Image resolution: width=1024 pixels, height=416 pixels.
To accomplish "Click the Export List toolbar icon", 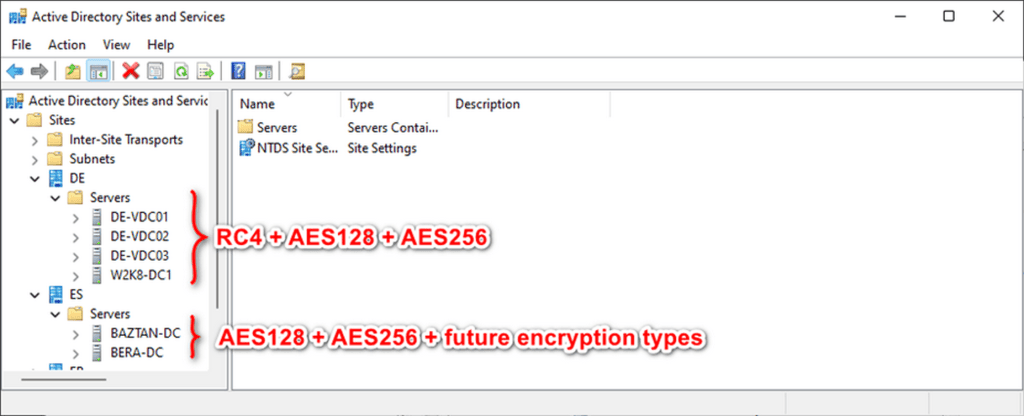I will 206,71.
